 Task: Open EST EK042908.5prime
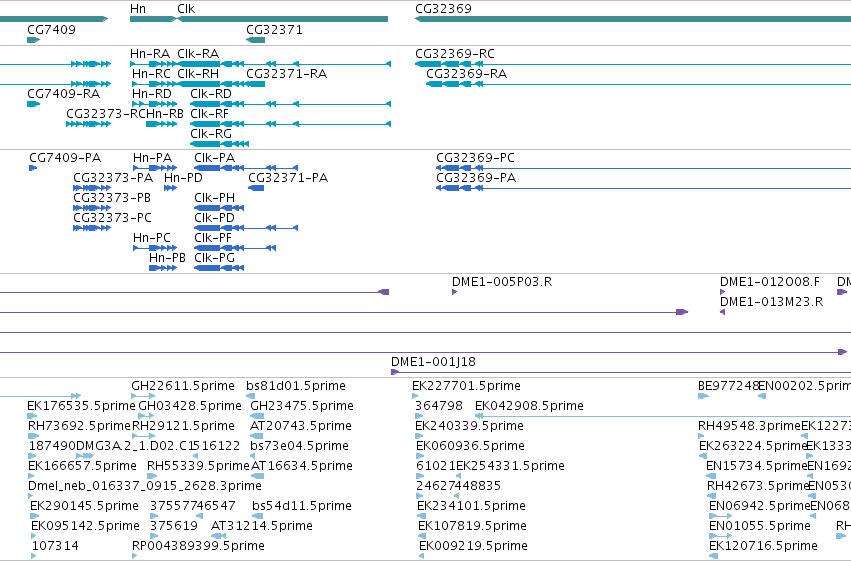point(529,406)
